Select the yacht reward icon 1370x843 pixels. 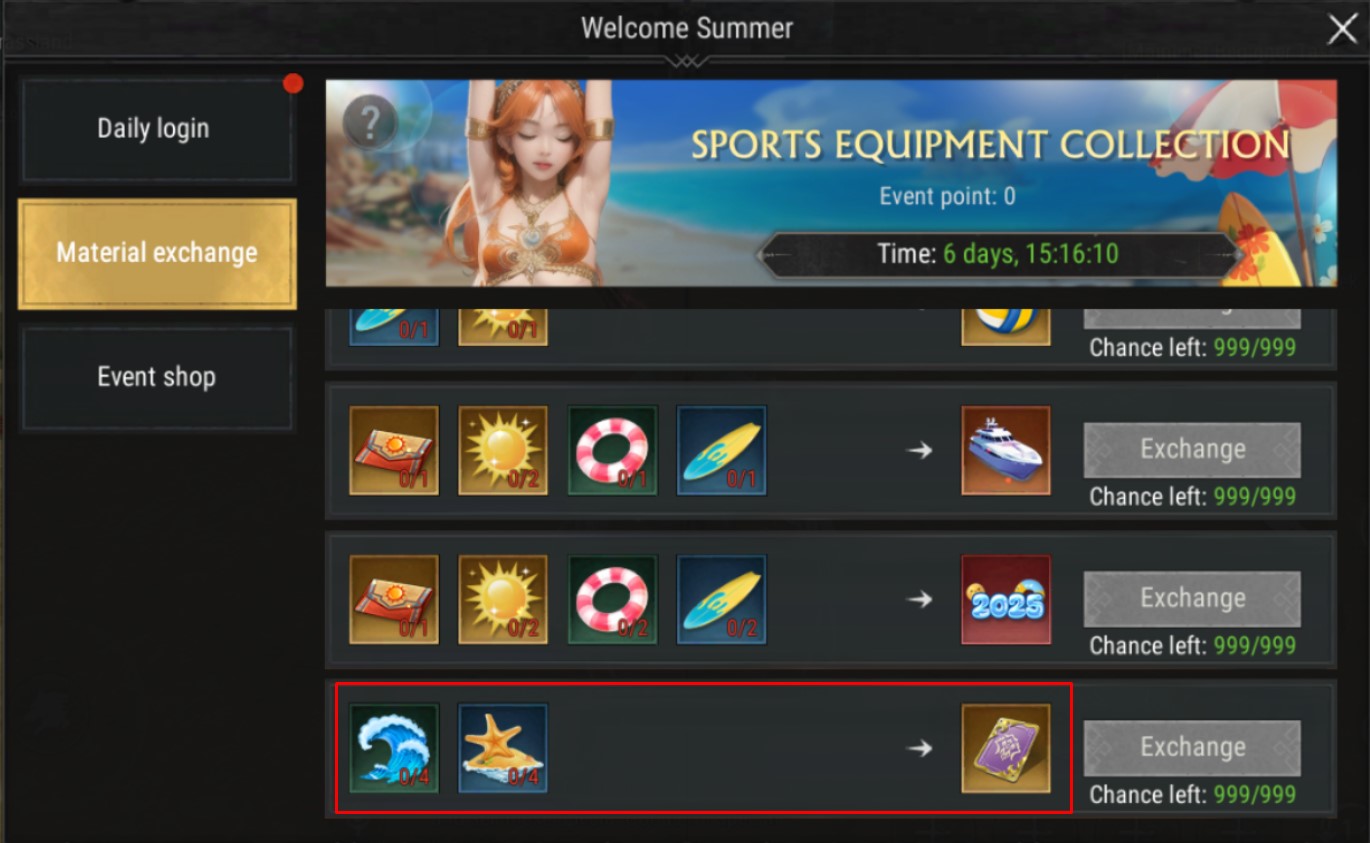tap(1006, 450)
